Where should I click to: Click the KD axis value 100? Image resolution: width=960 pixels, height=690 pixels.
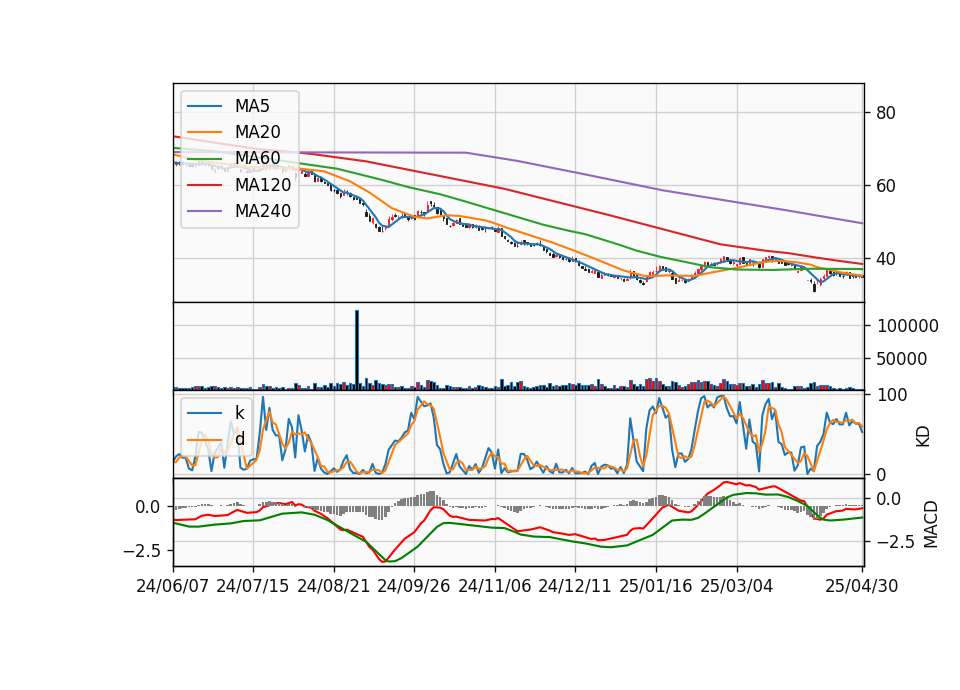click(892, 395)
